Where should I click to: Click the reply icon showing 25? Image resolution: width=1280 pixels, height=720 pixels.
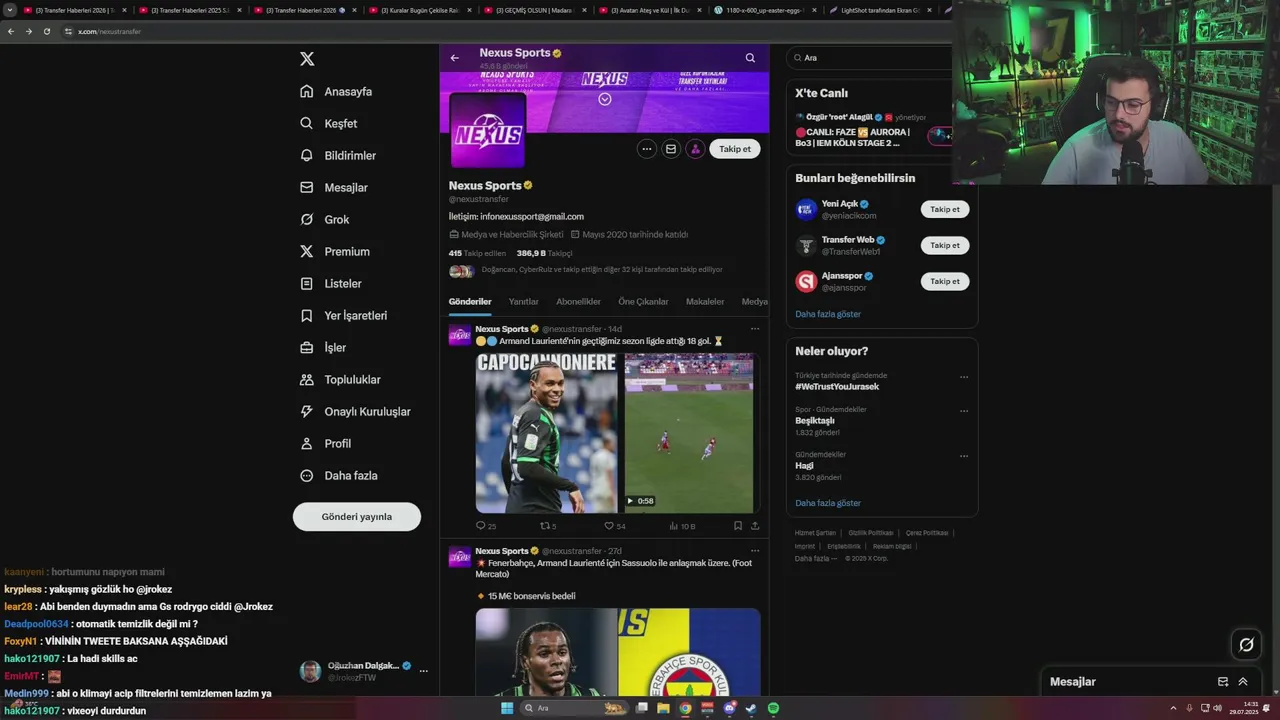[486, 525]
